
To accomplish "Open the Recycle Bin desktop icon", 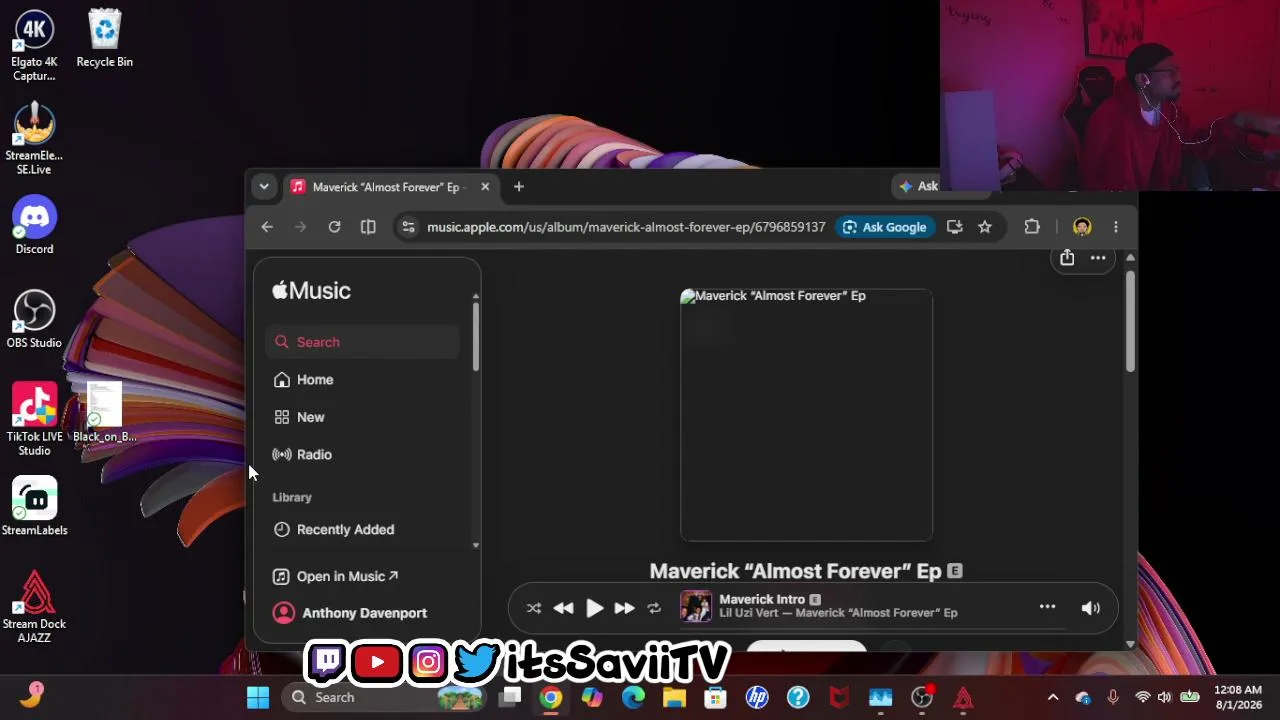I will point(105,39).
